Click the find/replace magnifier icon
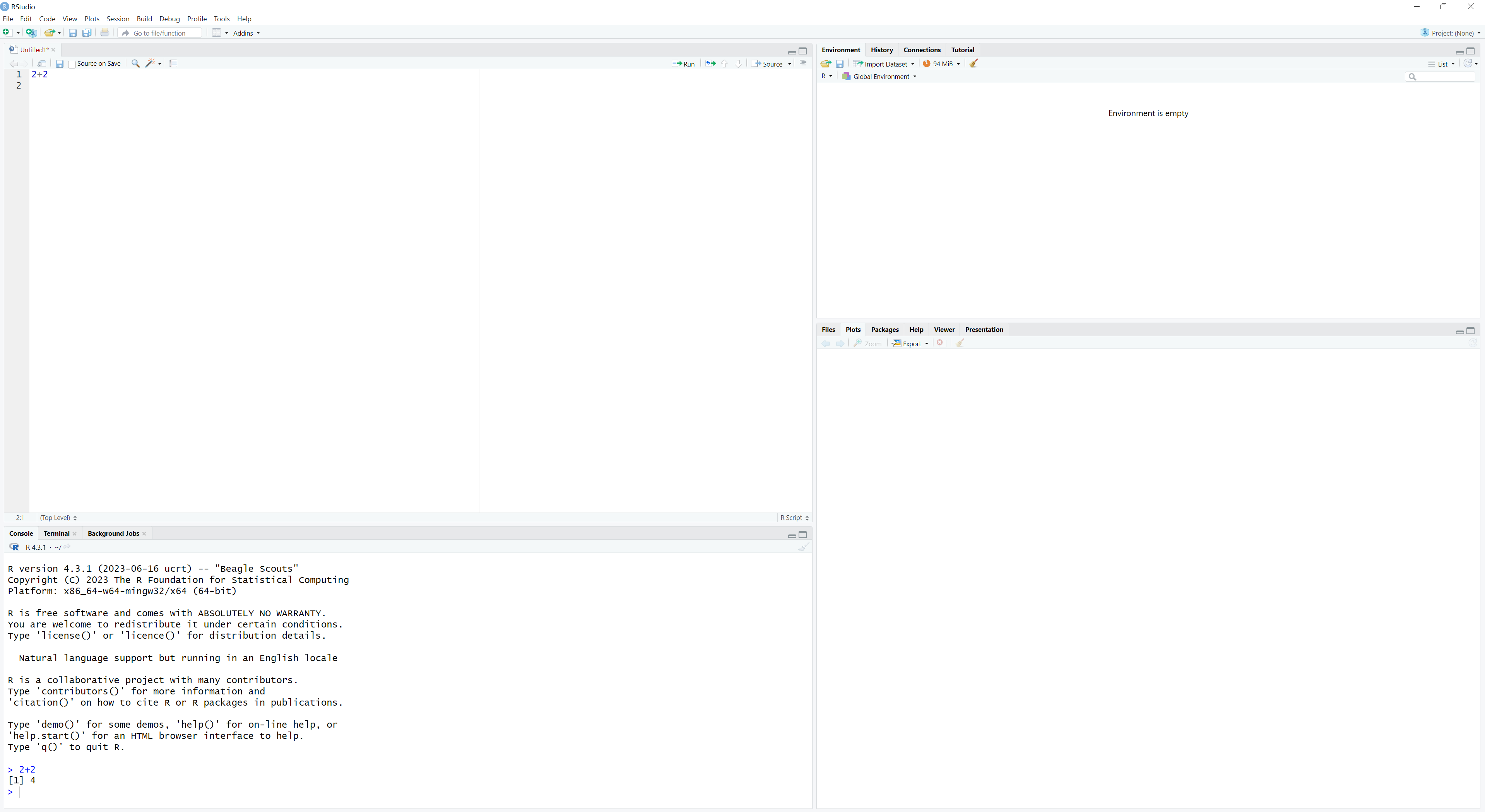 pyautogui.click(x=135, y=64)
